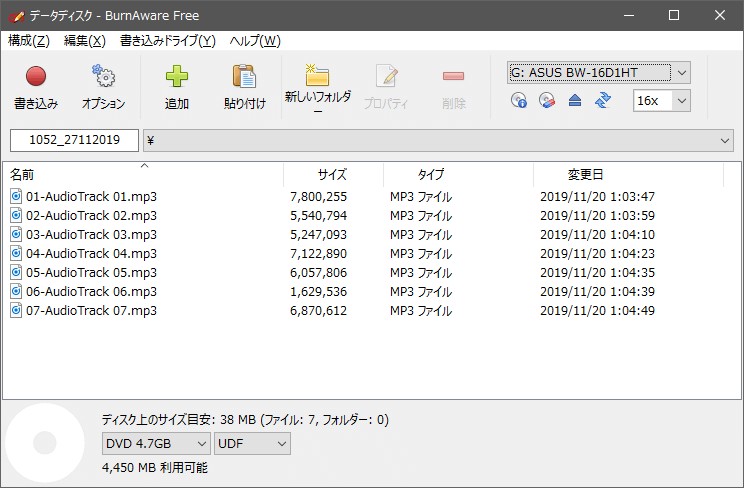Click the greyed-out プロパティ icon
Screen dimensions: 744x488
coord(386,75)
